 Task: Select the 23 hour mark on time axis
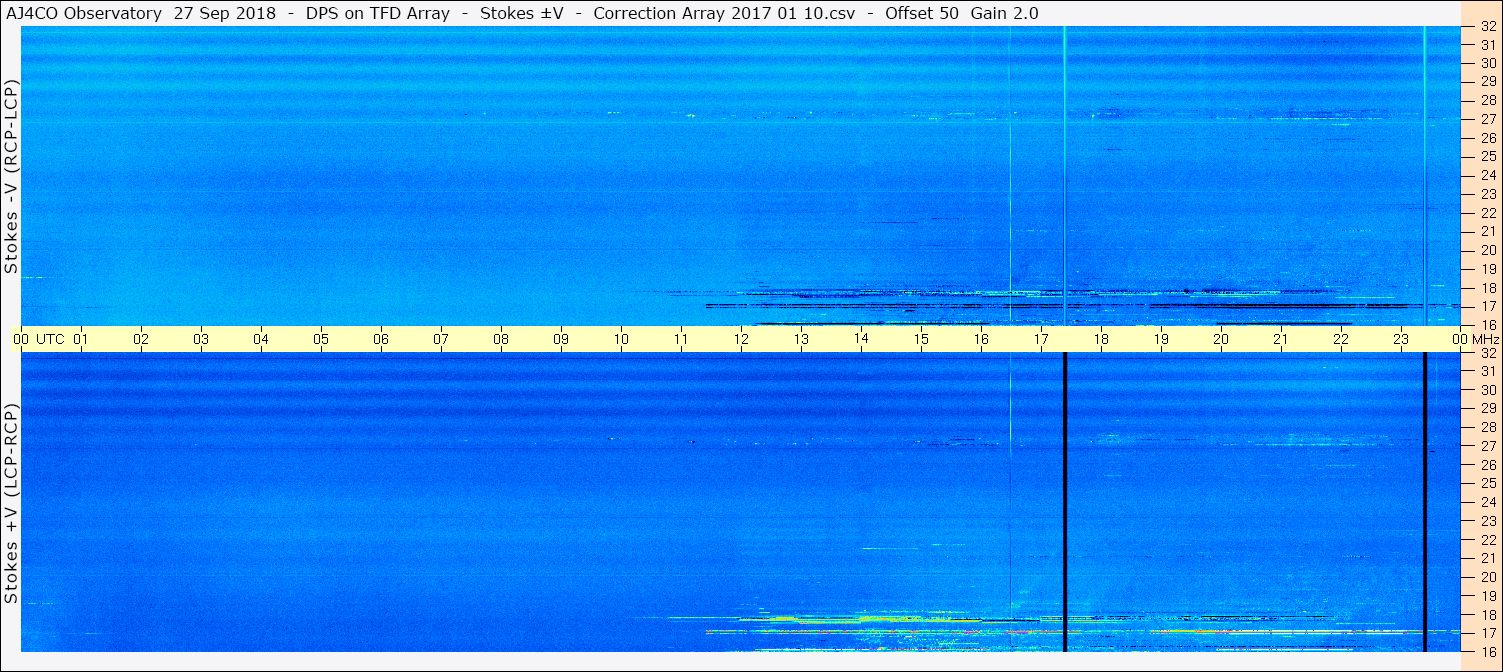[x=1401, y=339]
